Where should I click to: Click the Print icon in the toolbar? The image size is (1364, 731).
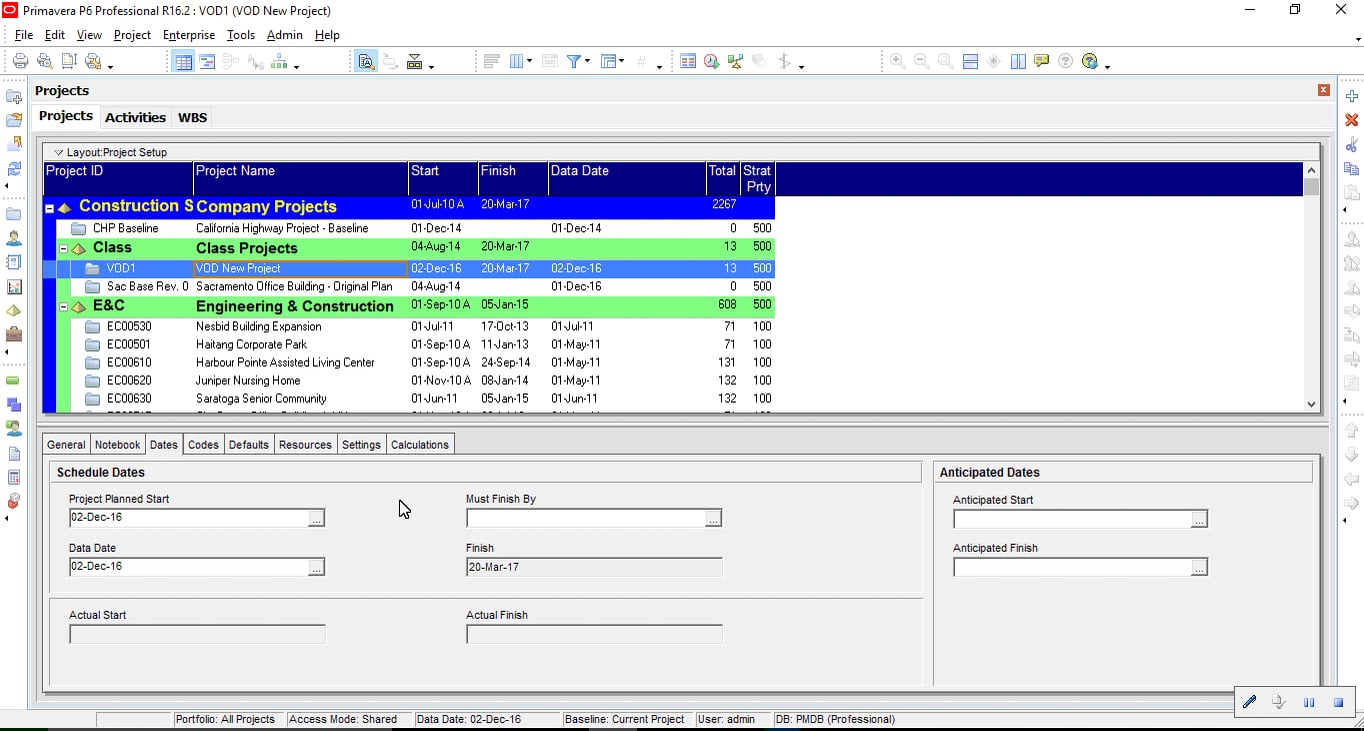tap(20, 61)
